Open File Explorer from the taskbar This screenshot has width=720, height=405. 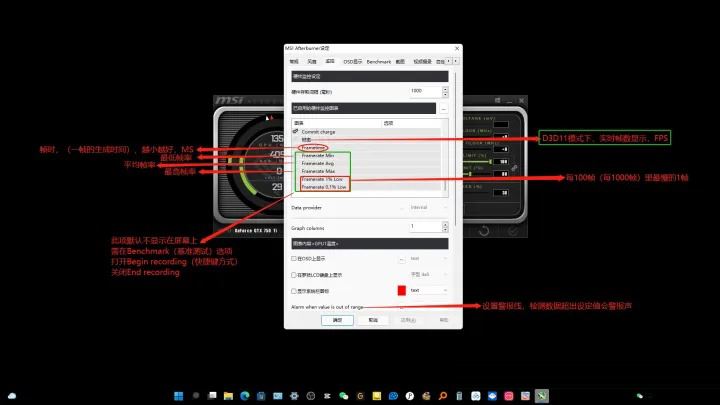(x=228, y=395)
